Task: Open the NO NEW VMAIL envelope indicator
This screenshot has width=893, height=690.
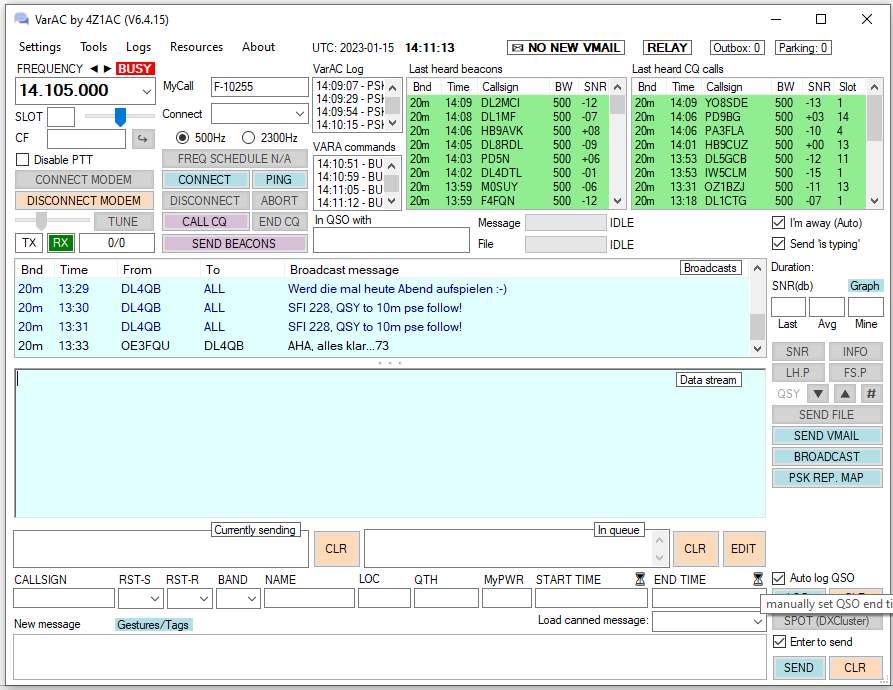Action: 565,48
